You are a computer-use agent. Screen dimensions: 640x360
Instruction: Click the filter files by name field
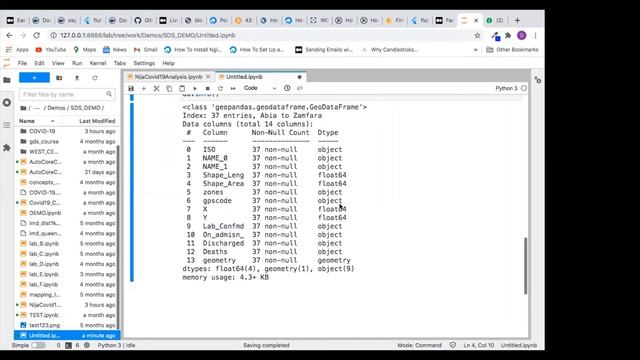pos(67,94)
